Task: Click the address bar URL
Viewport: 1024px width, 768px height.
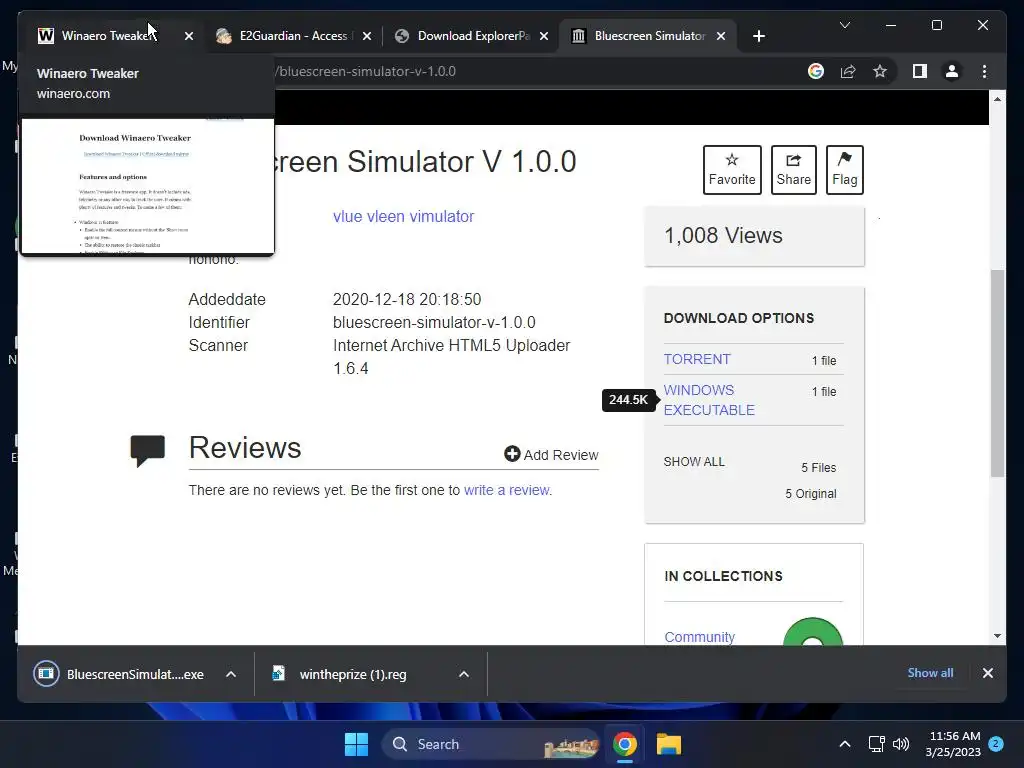Action: coord(366,71)
